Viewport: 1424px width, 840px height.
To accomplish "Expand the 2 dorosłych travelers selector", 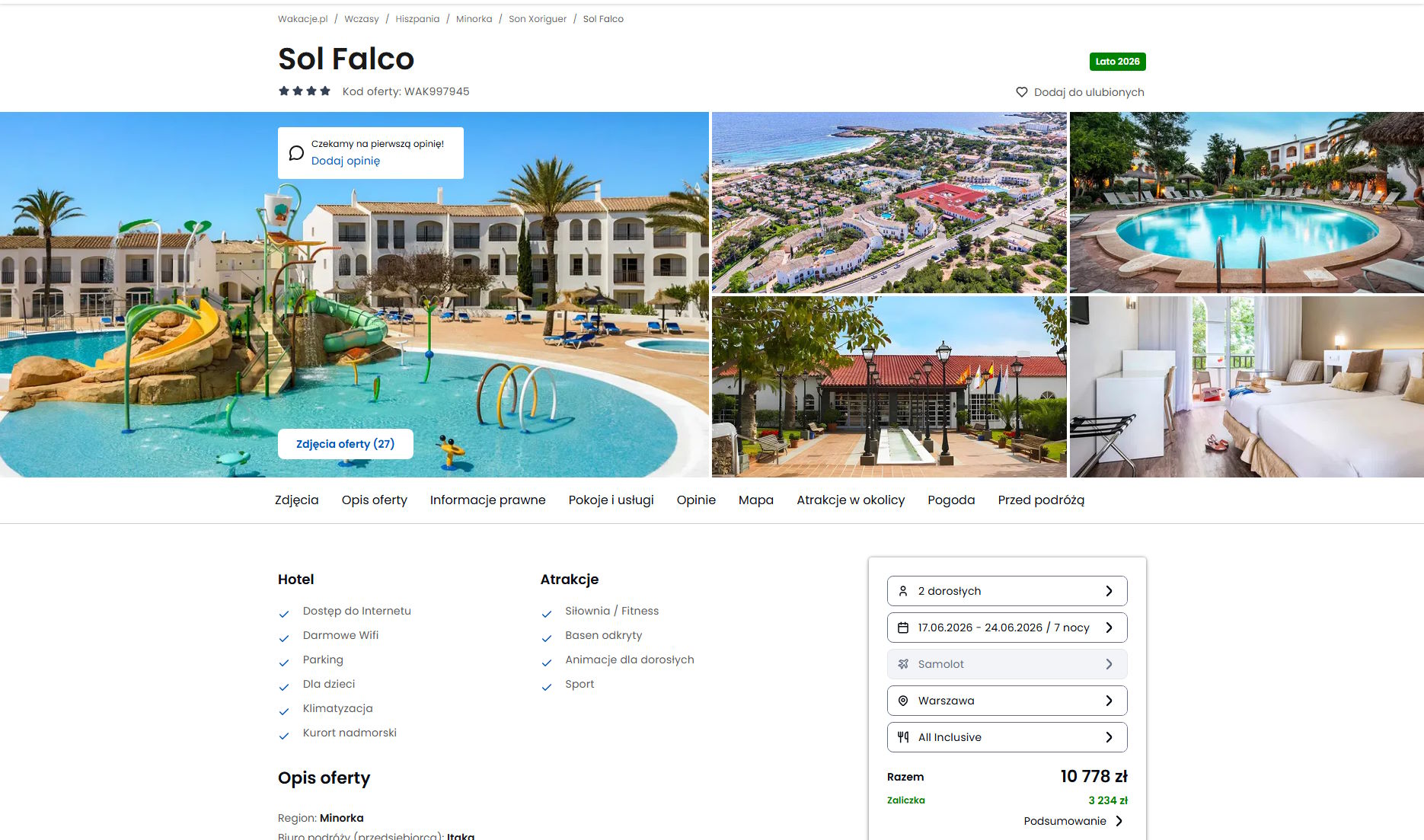I will 1007,591.
